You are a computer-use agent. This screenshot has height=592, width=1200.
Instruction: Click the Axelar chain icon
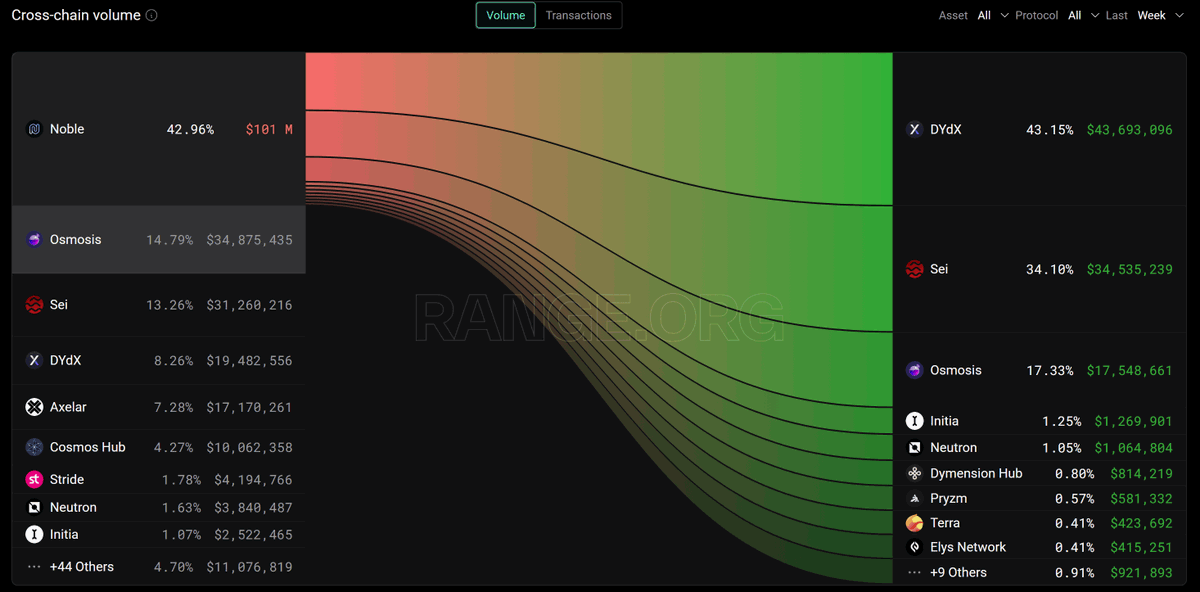34,407
